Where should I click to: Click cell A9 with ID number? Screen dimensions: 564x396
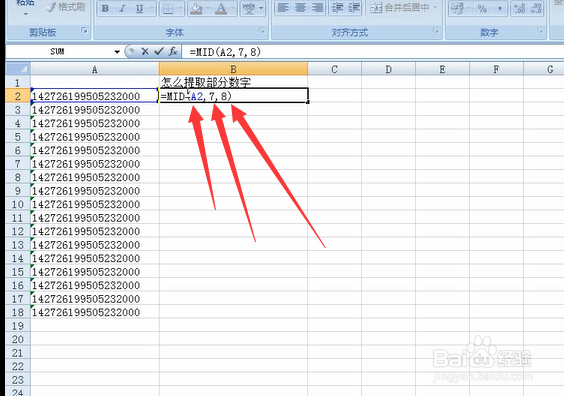tap(95, 191)
